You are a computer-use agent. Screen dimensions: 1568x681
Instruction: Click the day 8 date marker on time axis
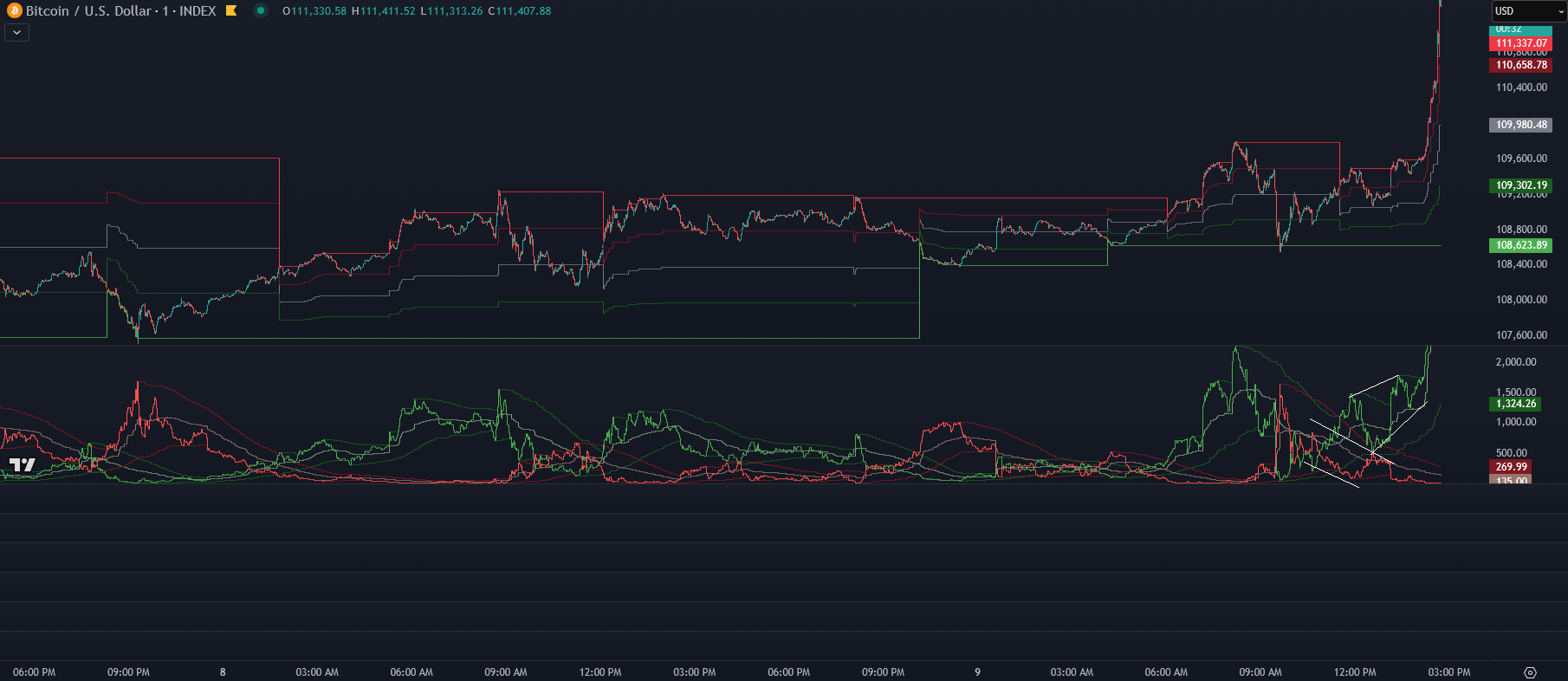pyautogui.click(x=223, y=672)
